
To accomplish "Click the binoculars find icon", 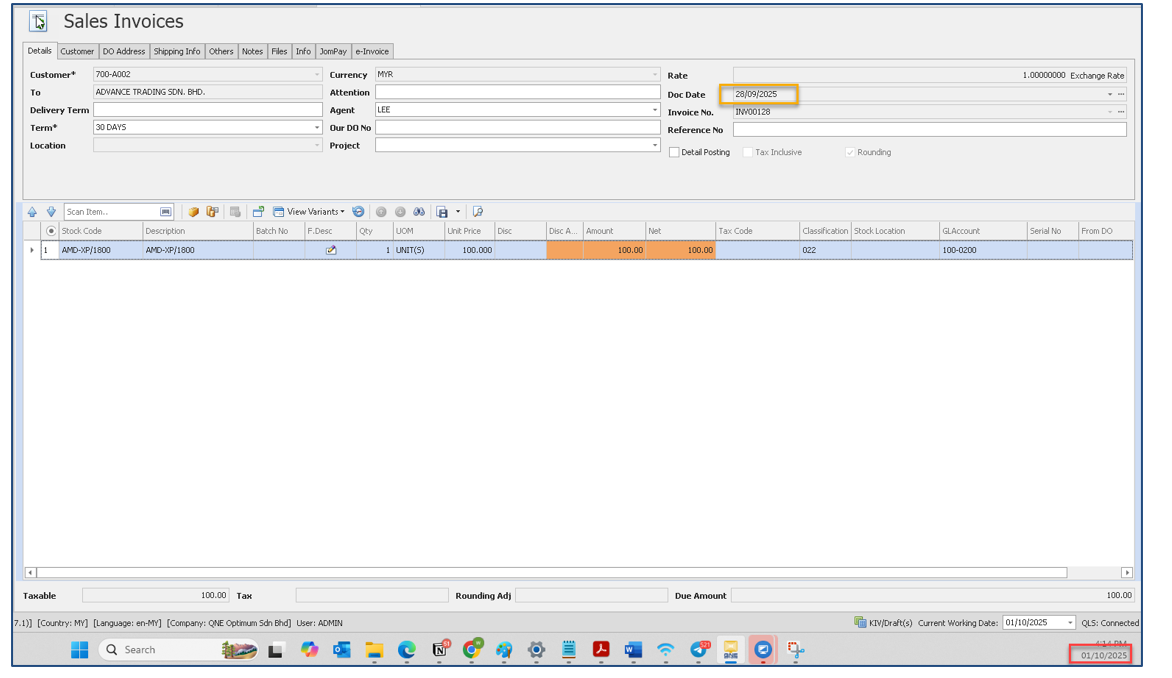I will 419,212.
